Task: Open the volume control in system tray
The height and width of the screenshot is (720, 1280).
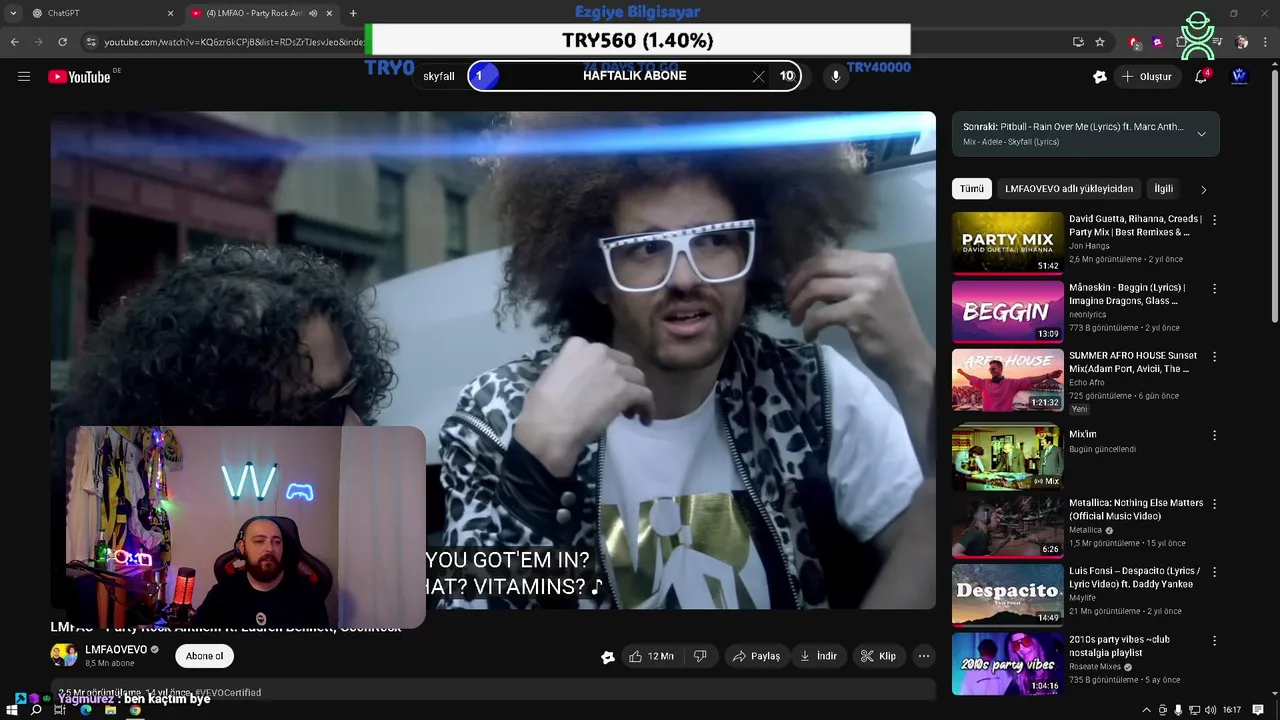Action: 1211,710
